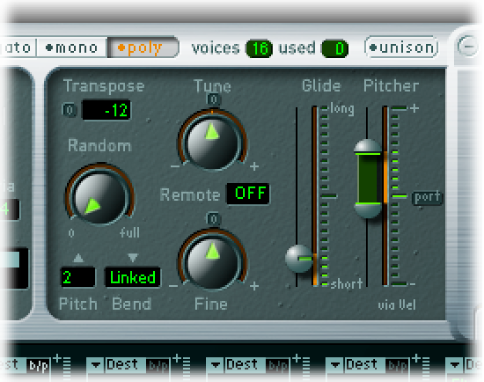This screenshot has width=484, height=382.
Task: Click the minus sign left of Fine knob
Action: [x=173, y=286]
